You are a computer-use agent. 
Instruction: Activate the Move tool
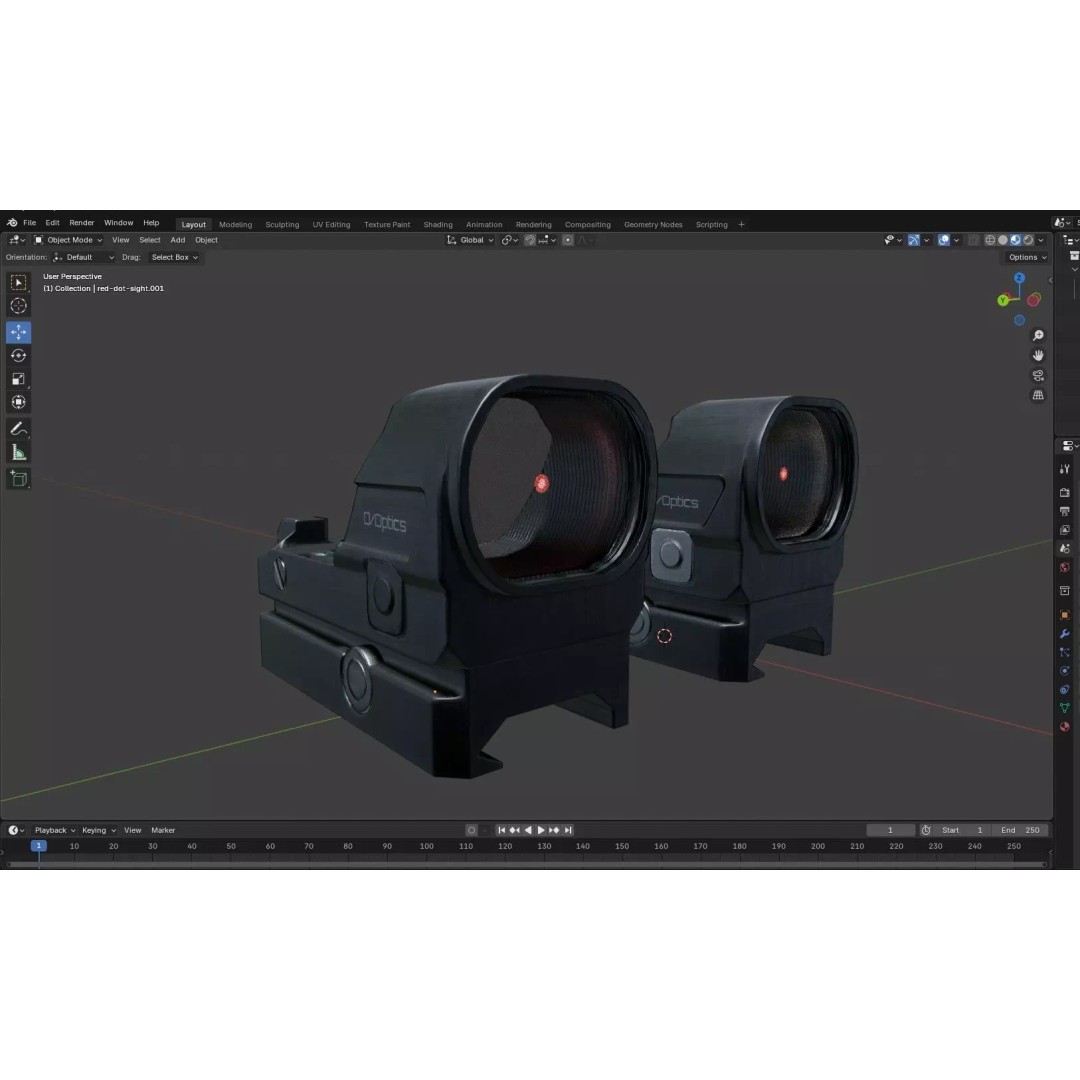coord(19,332)
